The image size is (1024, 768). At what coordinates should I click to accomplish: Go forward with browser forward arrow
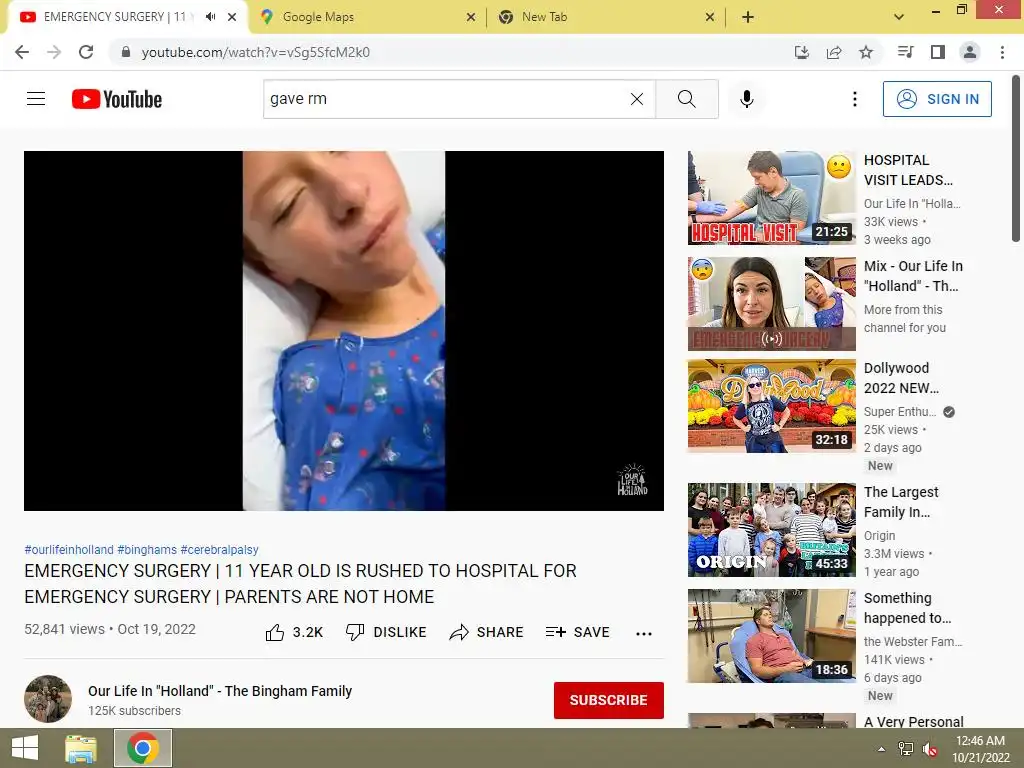click(x=54, y=52)
